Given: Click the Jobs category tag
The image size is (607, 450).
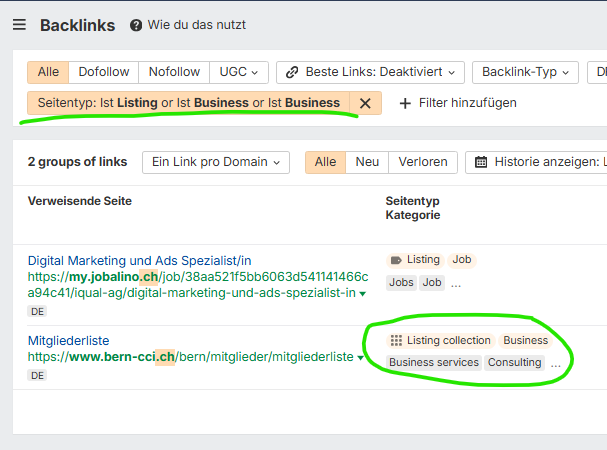Looking at the screenshot, I should click(x=401, y=283).
